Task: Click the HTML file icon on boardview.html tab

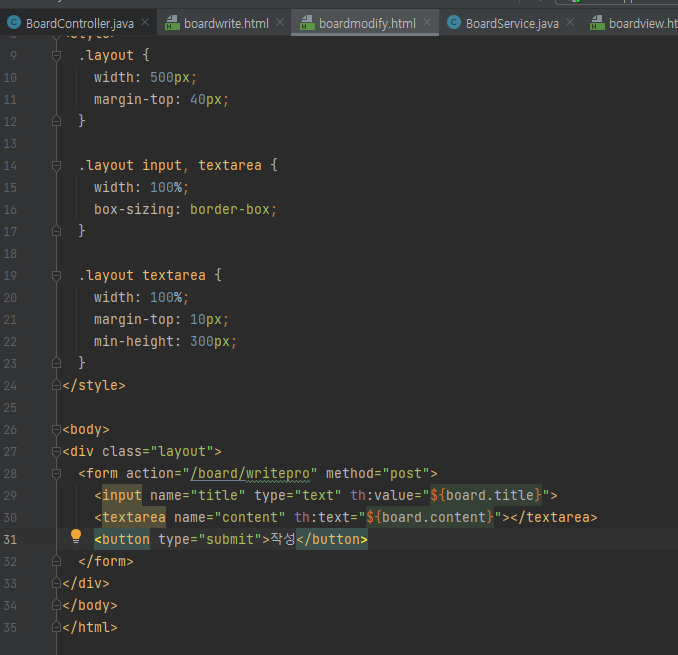Action: tap(598, 22)
